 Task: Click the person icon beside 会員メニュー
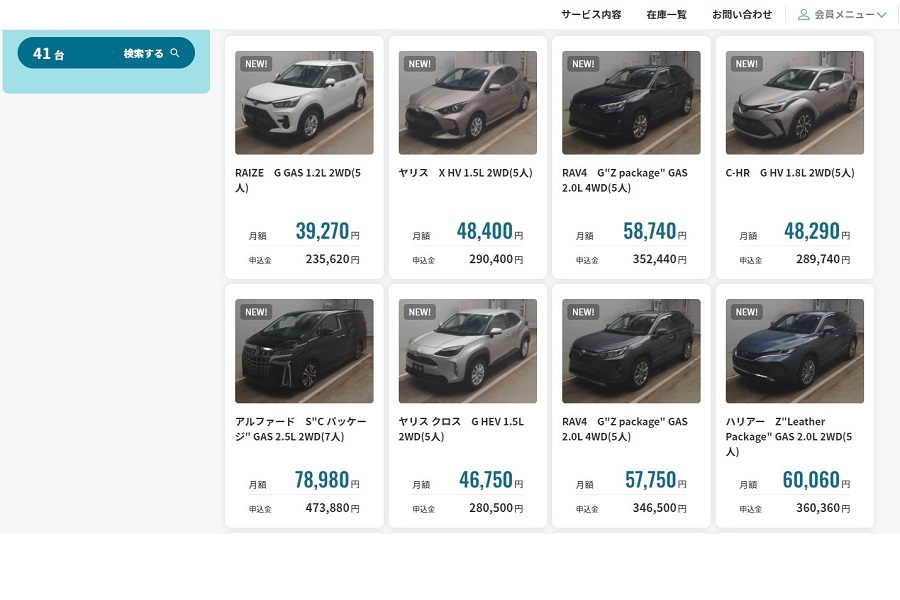coord(803,14)
